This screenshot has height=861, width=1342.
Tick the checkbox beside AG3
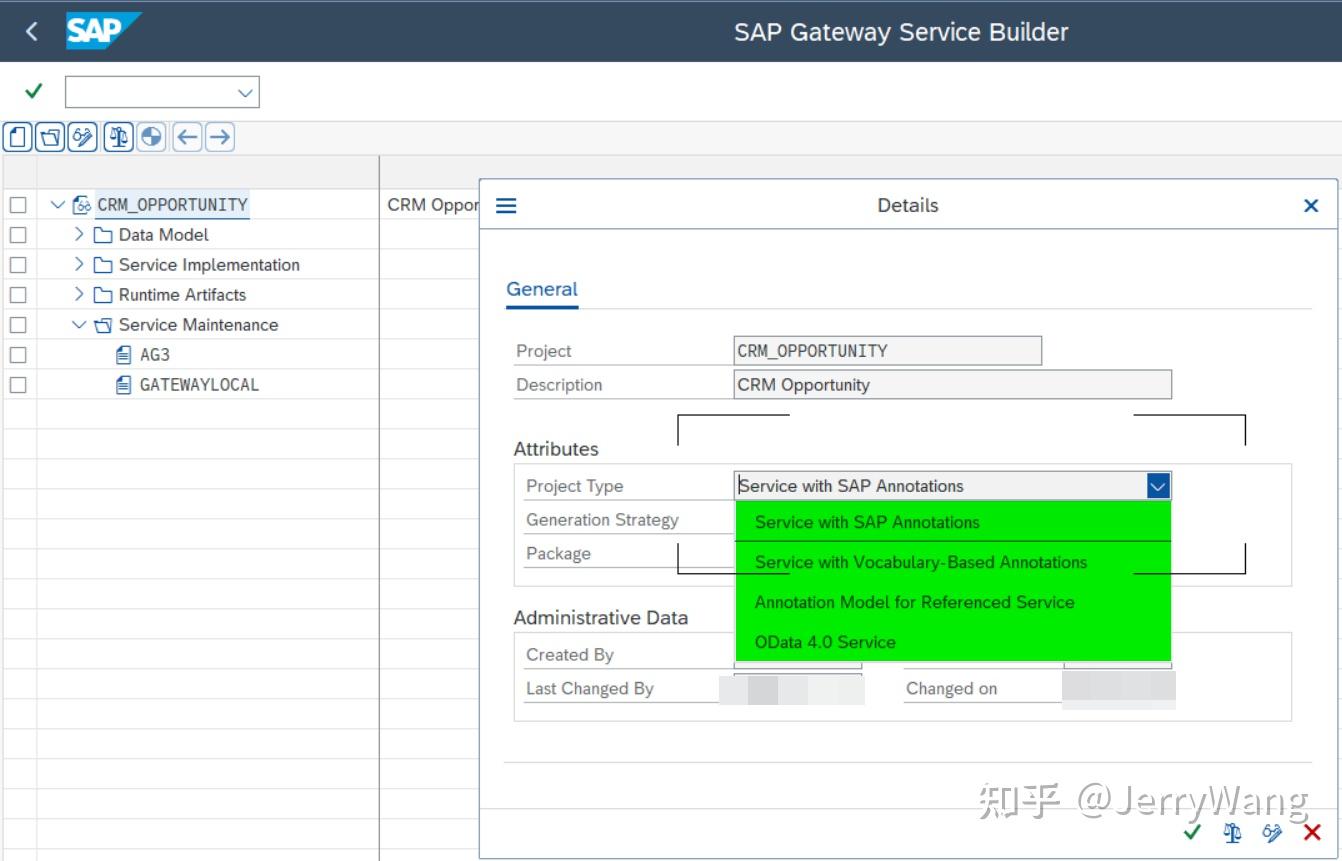tap(18, 354)
